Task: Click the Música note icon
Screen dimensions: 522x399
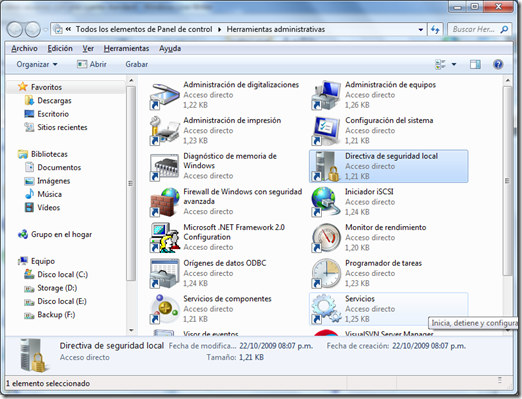Action: [x=29, y=194]
